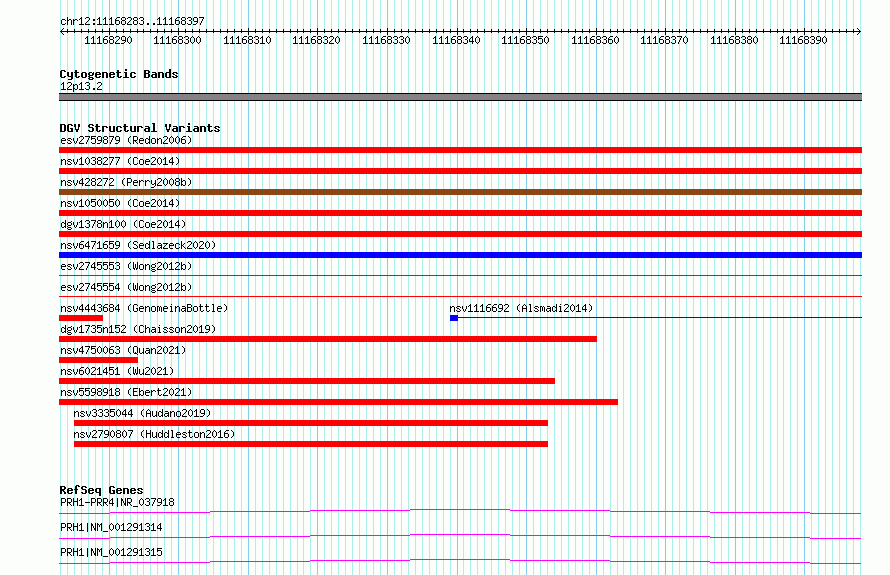Image resolution: width=890 pixels, height=575 pixels.
Task: Click the thin blue line of nsv1116692
Action: click(660, 318)
